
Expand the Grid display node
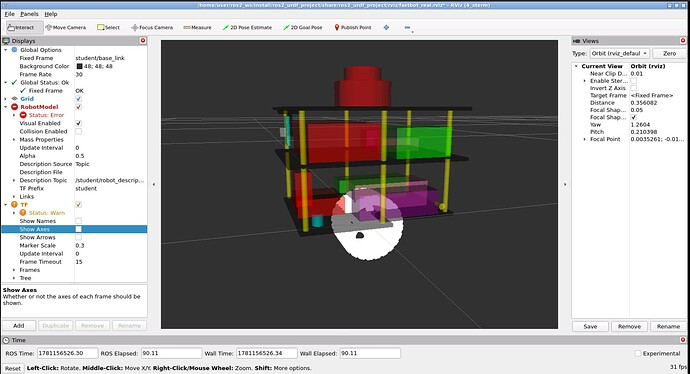point(6,99)
